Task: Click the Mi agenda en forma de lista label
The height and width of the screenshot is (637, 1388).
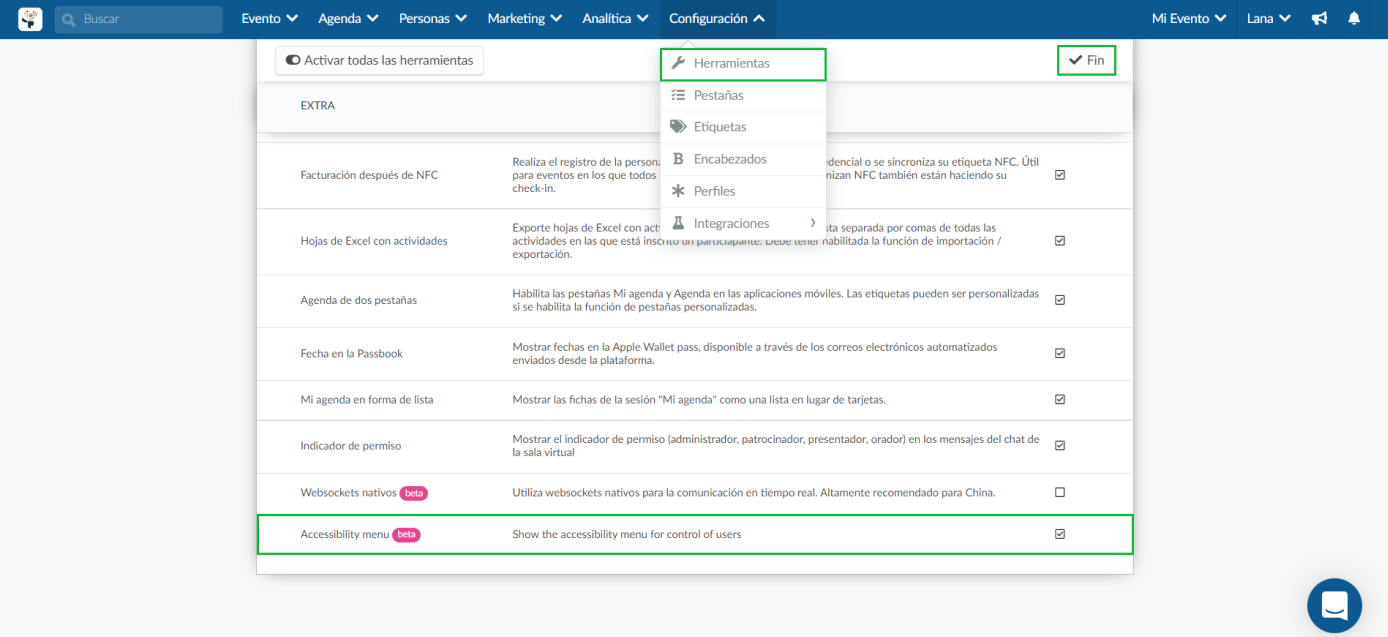Action: click(367, 399)
